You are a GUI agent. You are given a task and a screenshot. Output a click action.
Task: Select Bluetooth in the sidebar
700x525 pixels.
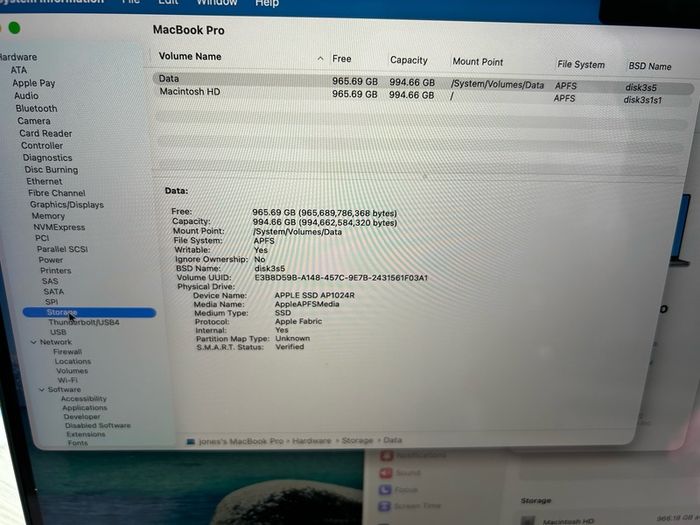pyautogui.click(x=36, y=108)
